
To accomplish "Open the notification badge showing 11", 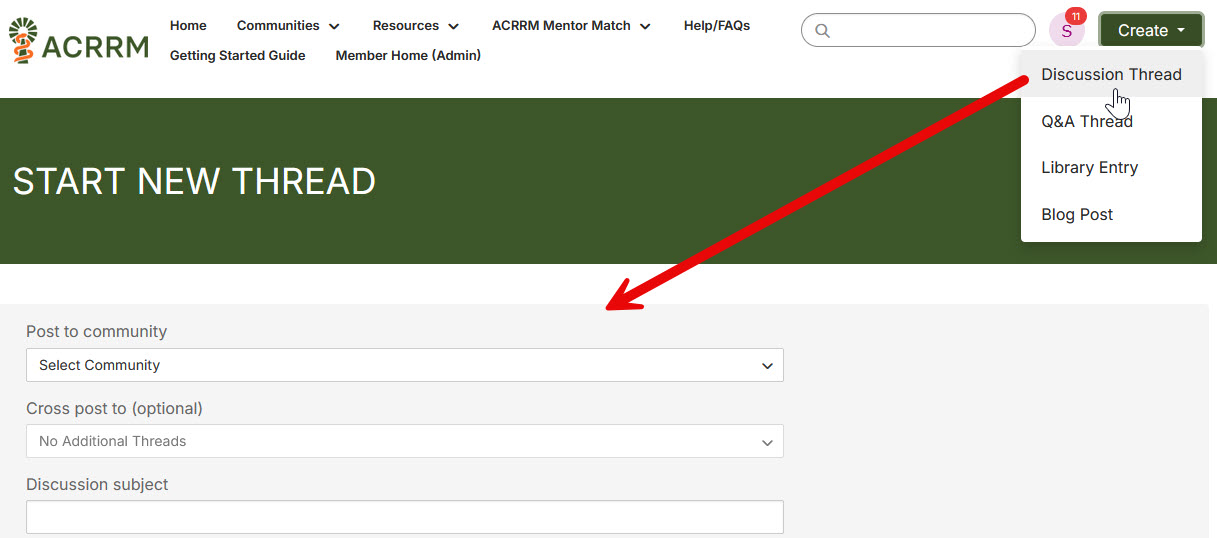I will 1075,16.
